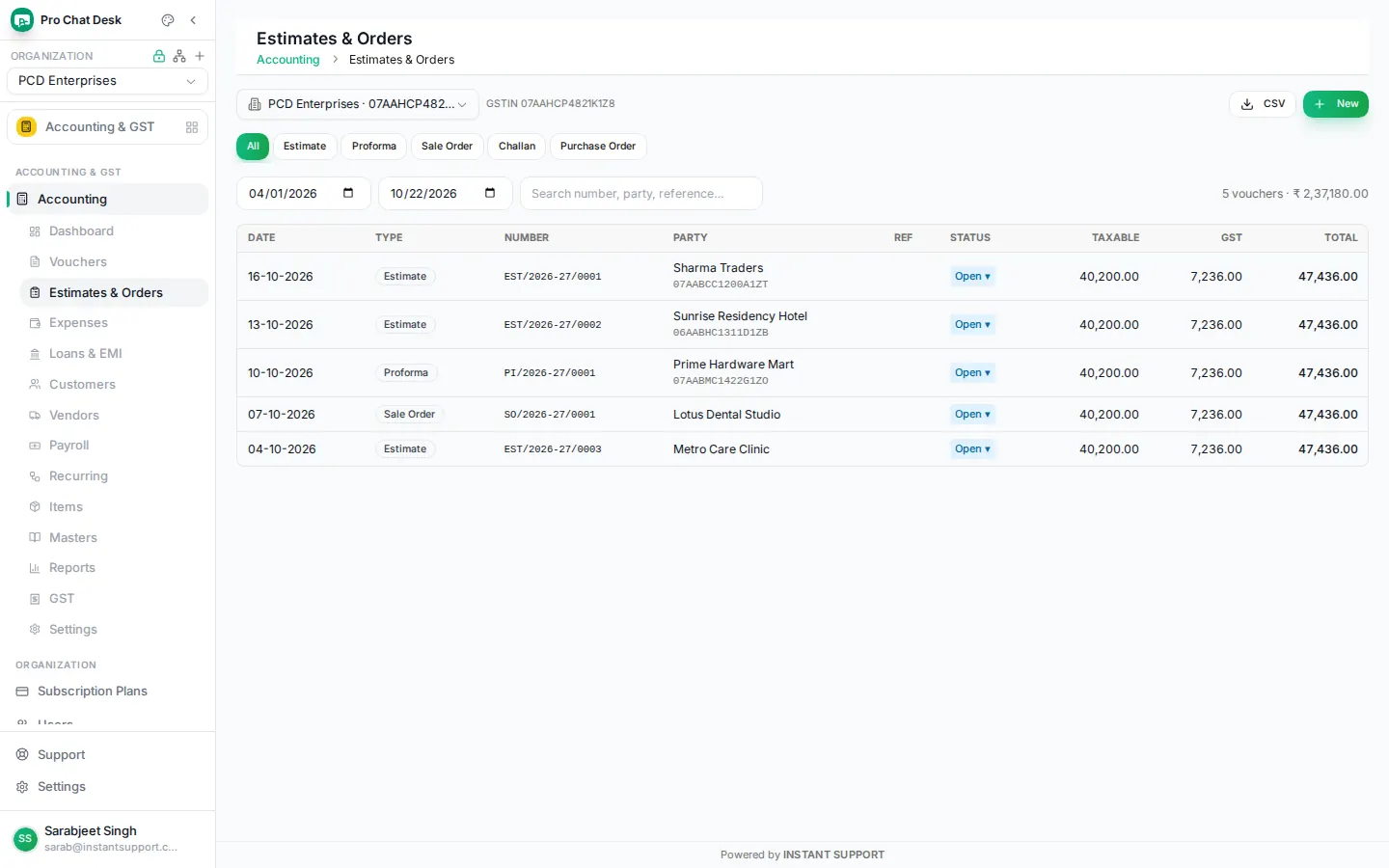Change status Open for Metro Care Clinic
This screenshot has width=1389, height=868.
tap(972, 449)
